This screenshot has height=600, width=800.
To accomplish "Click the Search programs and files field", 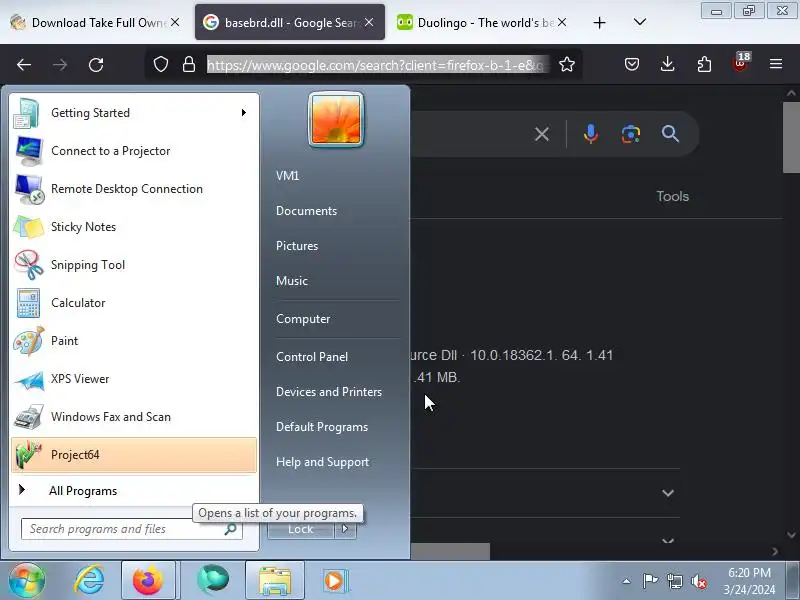I will (x=132, y=529).
